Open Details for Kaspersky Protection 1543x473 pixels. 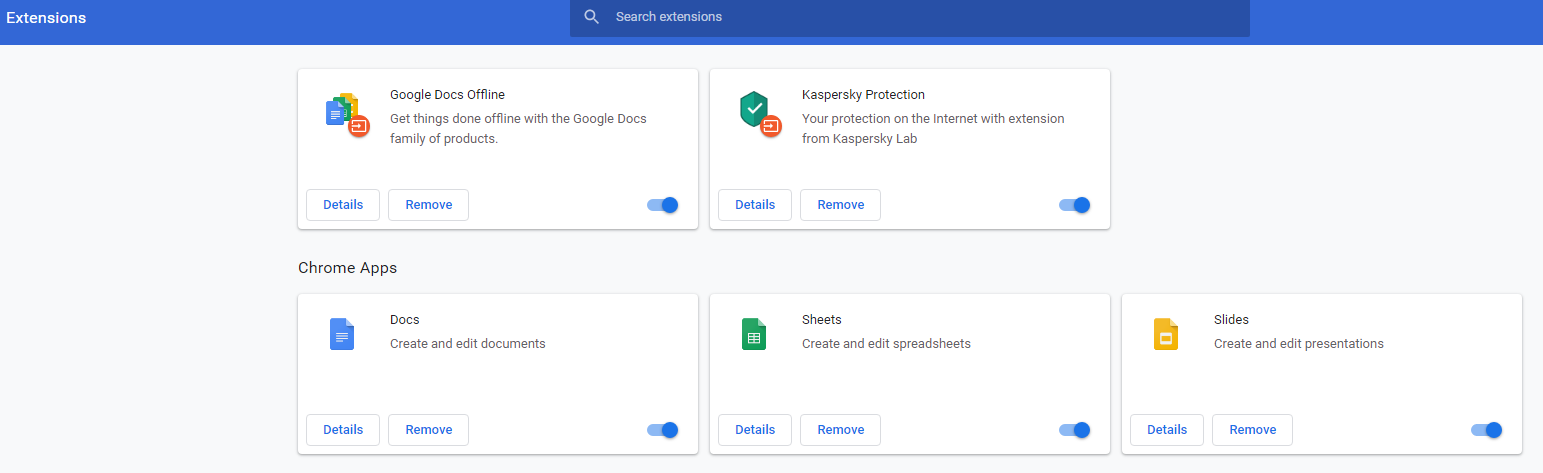coord(755,205)
